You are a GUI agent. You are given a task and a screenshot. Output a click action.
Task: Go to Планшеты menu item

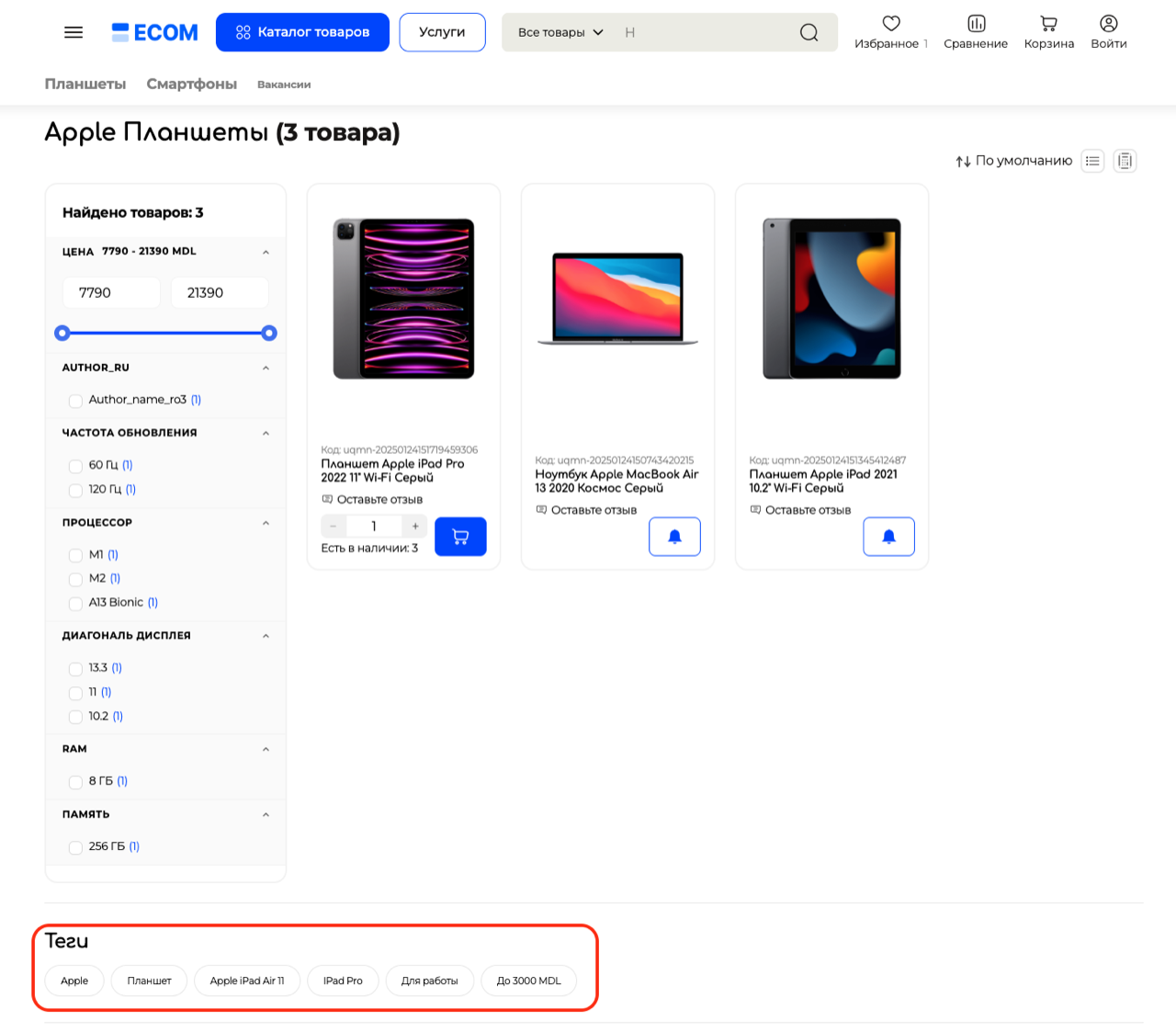pyautogui.click(x=85, y=84)
